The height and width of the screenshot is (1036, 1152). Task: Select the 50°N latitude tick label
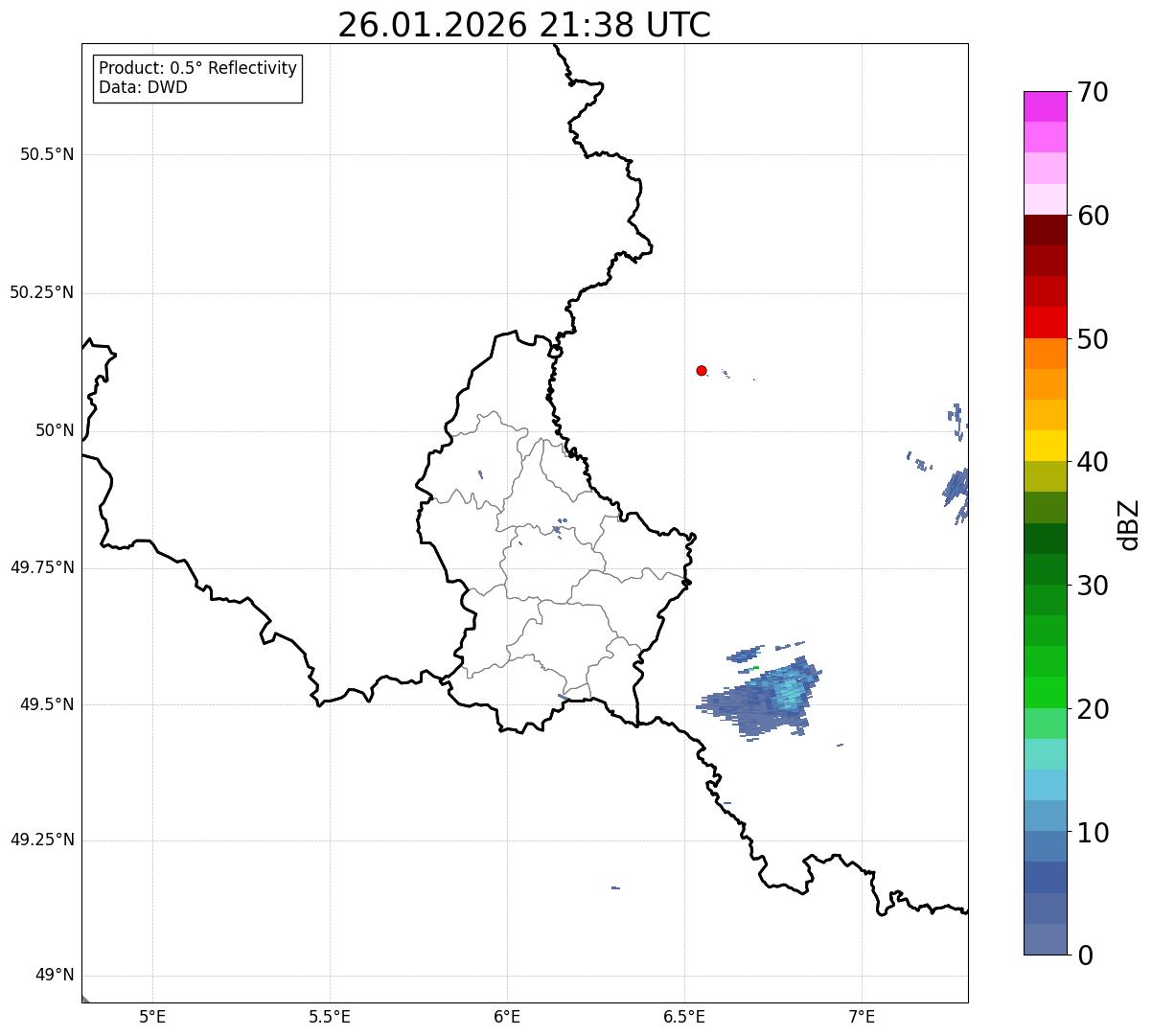(55, 430)
